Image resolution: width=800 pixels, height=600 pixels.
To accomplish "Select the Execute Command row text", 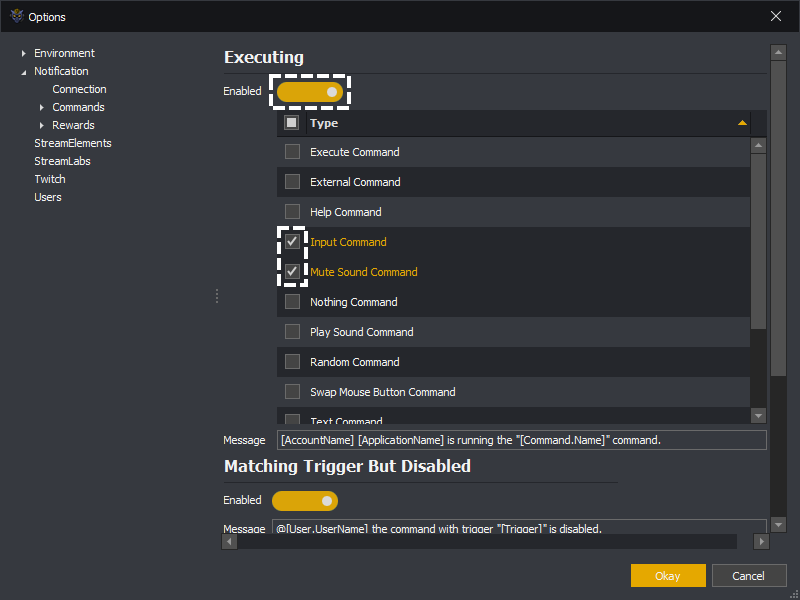I will click(355, 152).
